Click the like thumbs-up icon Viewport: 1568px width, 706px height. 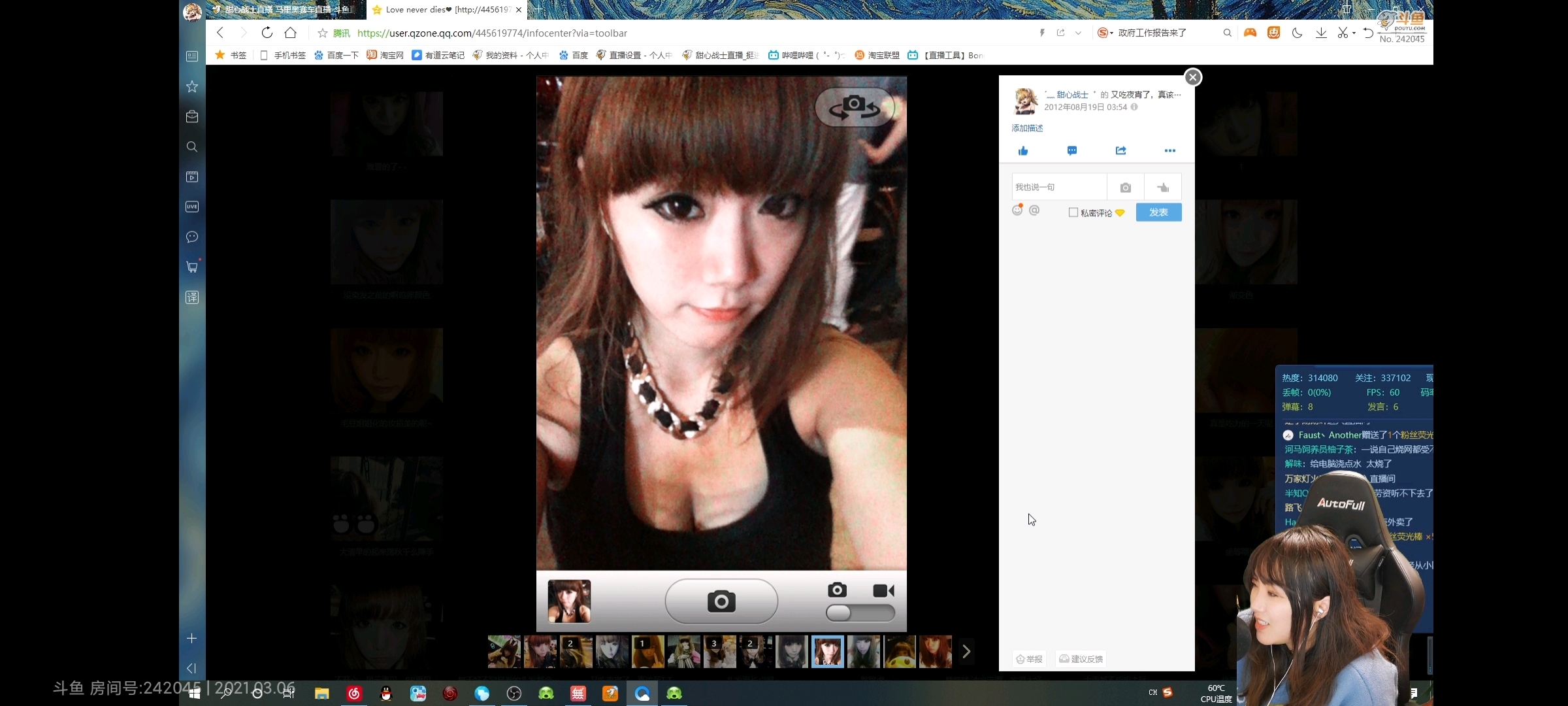pos(1023,151)
